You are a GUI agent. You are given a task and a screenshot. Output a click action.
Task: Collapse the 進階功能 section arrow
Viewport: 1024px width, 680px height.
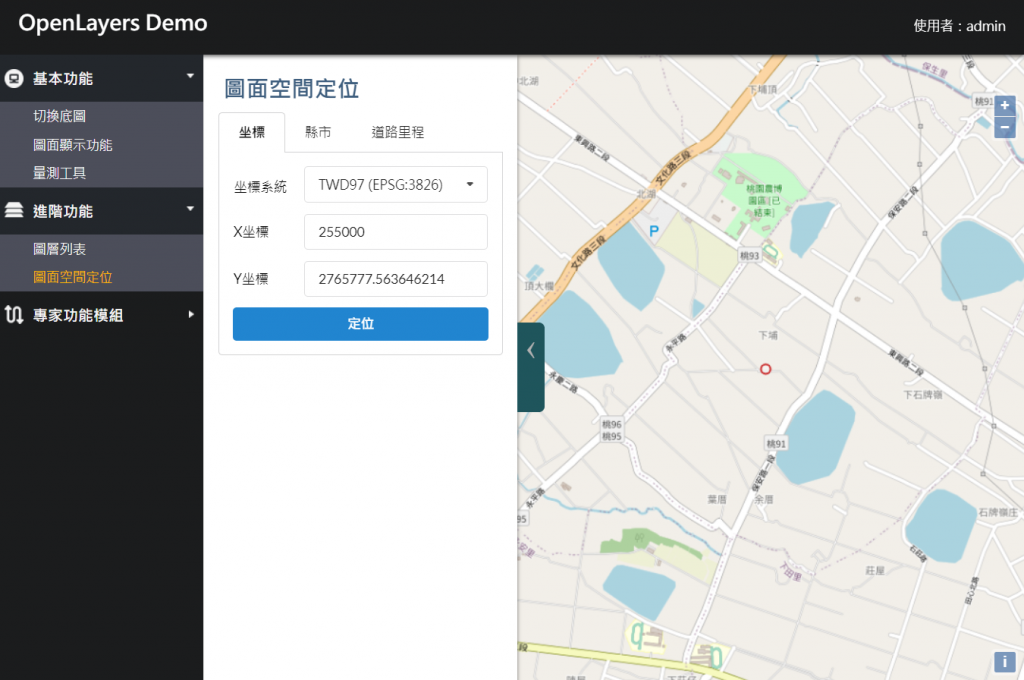pos(190,209)
